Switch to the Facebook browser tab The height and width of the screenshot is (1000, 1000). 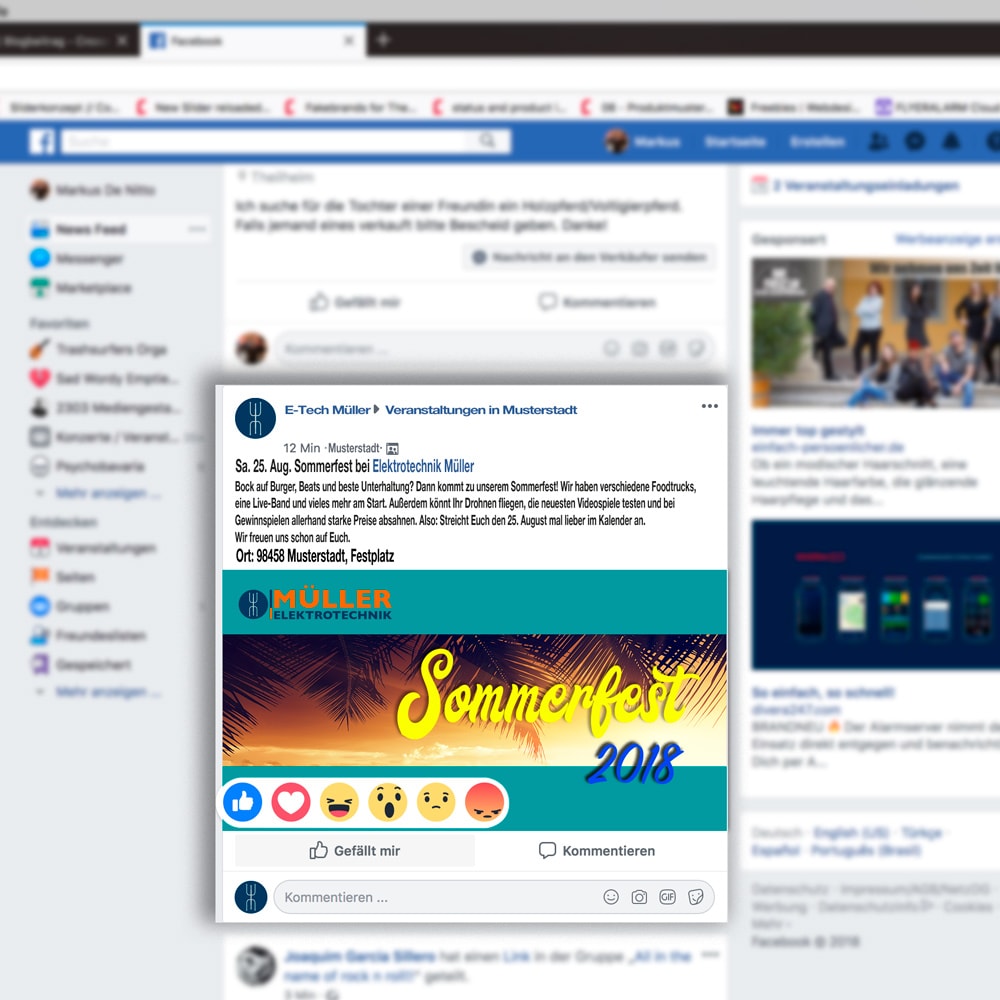tap(240, 41)
